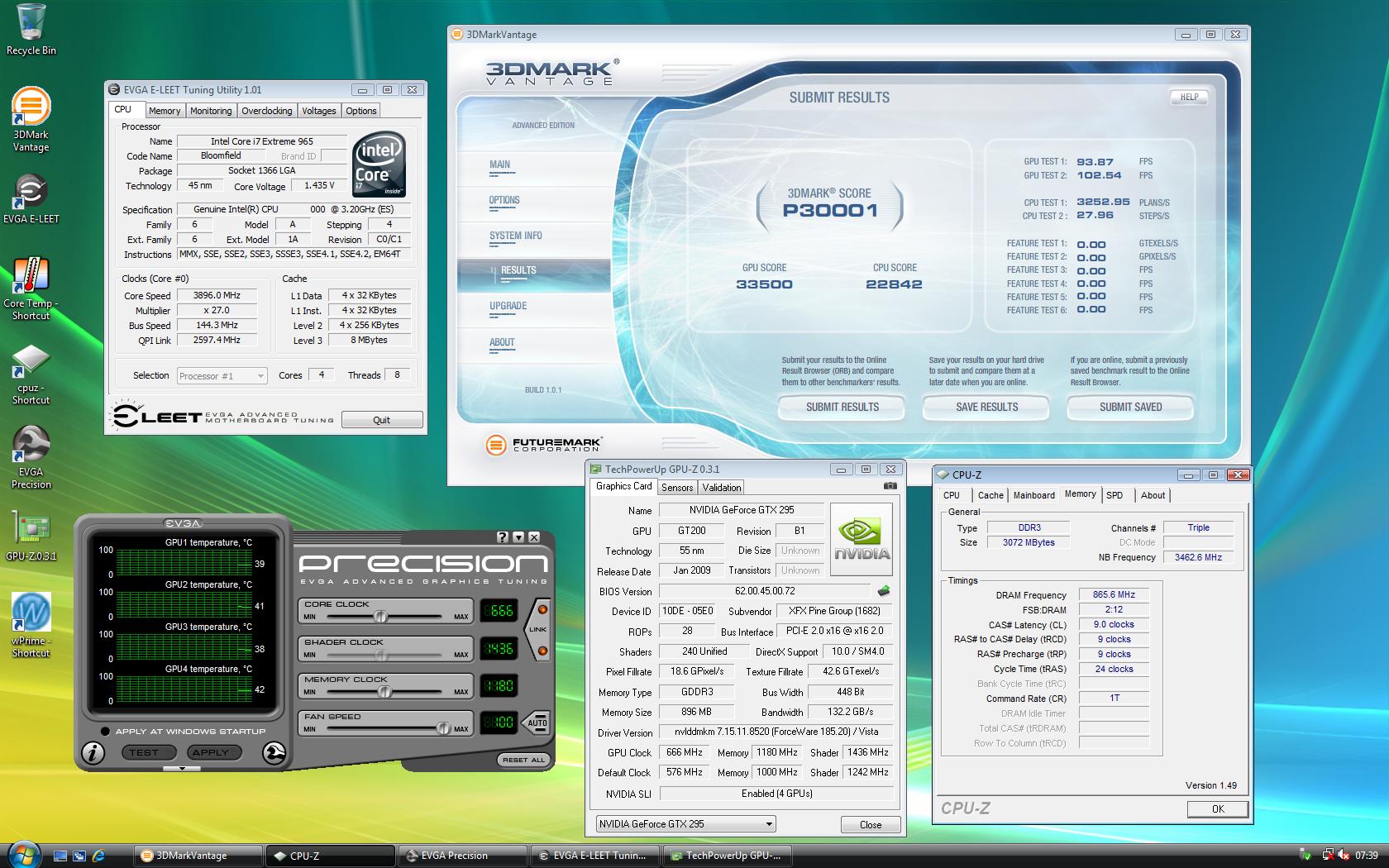Click the Switch Between Windows quick launch icon
This screenshot has width=1389, height=868.
[79, 856]
